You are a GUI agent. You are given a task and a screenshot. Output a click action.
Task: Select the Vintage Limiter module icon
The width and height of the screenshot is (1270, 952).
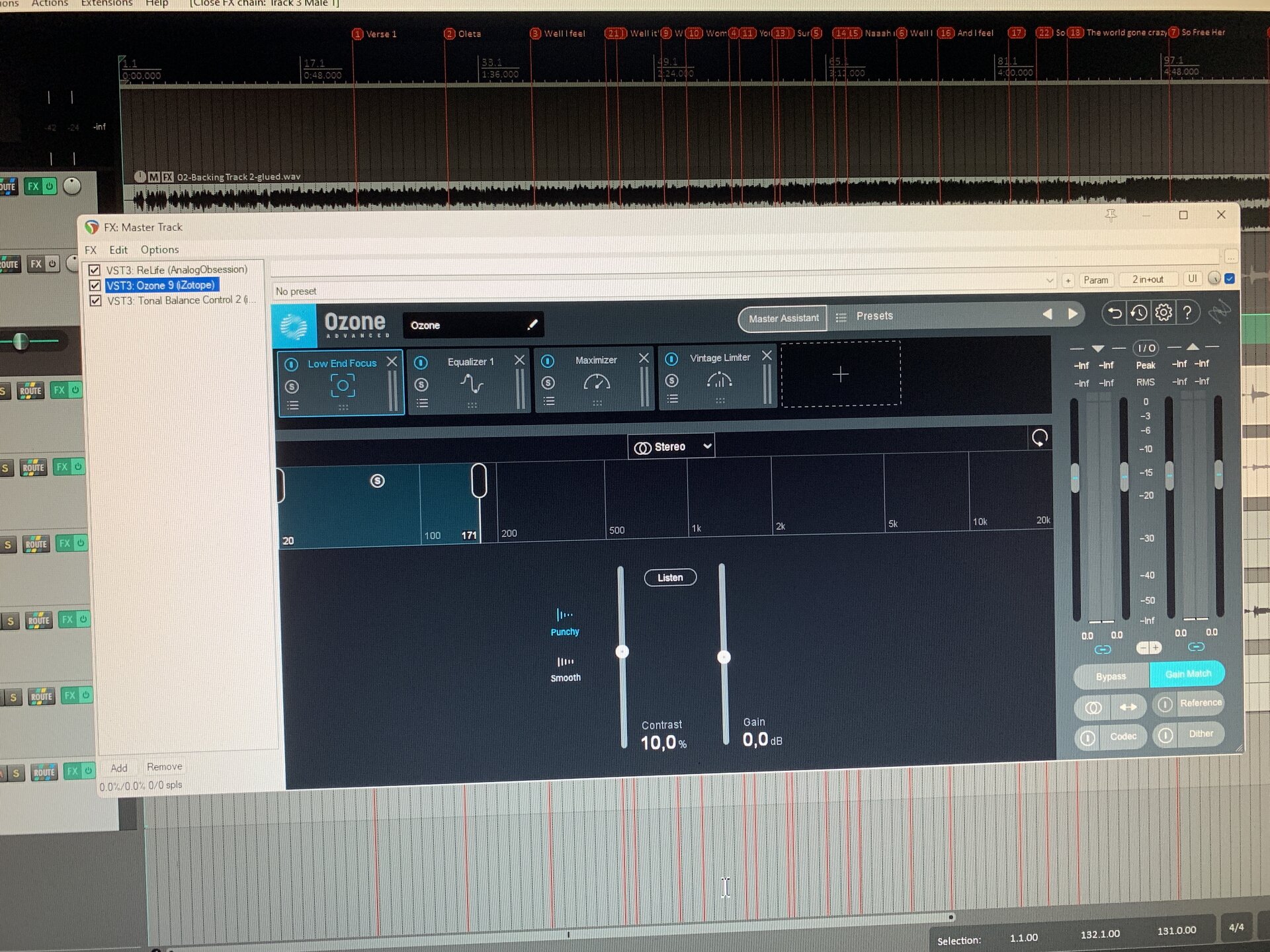[x=719, y=379]
